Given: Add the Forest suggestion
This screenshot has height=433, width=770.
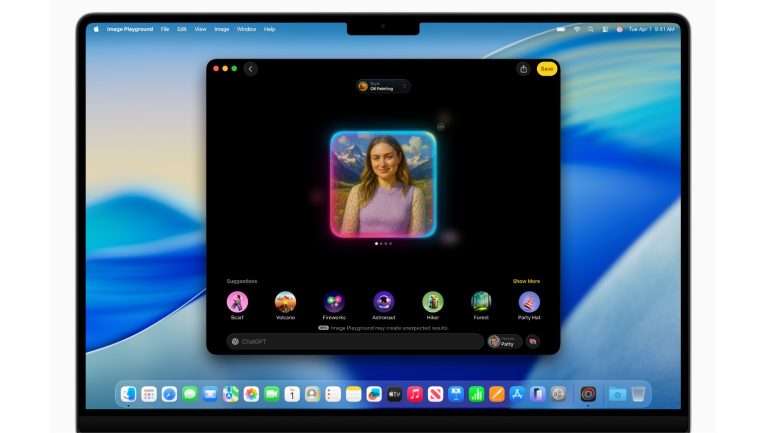Looking at the screenshot, I should (x=481, y=305).
